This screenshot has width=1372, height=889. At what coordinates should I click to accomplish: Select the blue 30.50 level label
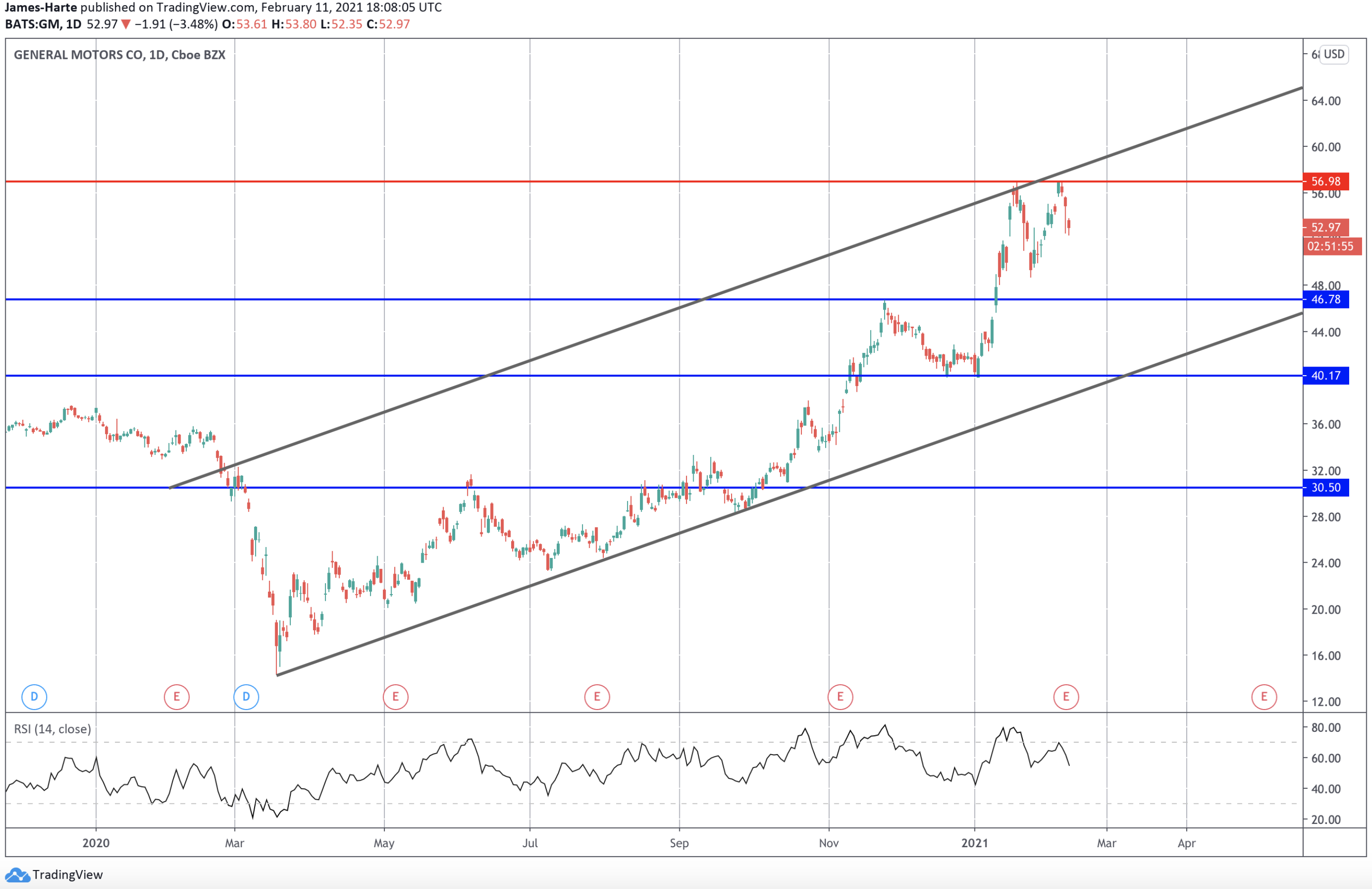coord(1325,487)
